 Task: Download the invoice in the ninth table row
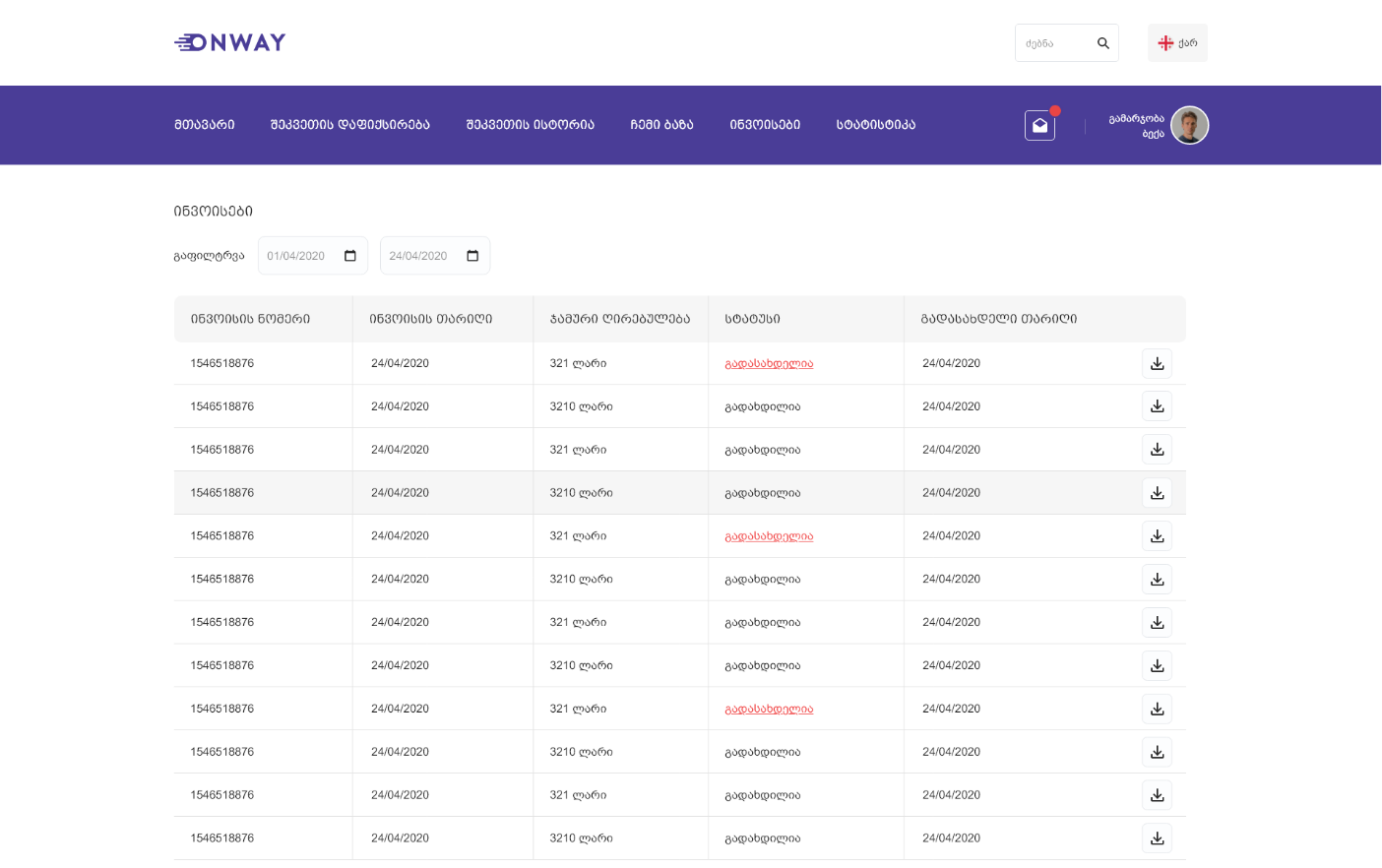point(1157,710)
